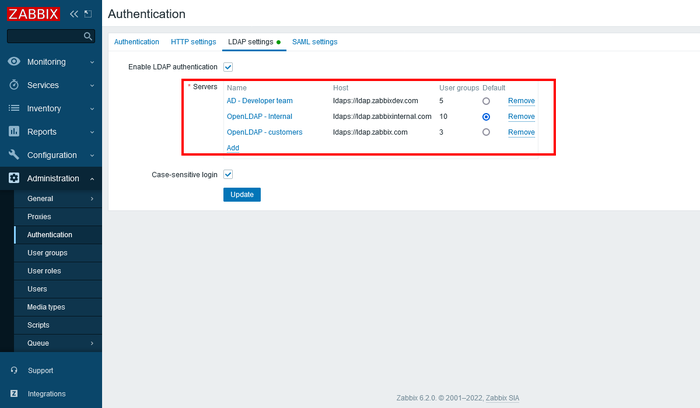Remove the OpenLDAP - customers server
Screen dimensions: 700x408
521,132
